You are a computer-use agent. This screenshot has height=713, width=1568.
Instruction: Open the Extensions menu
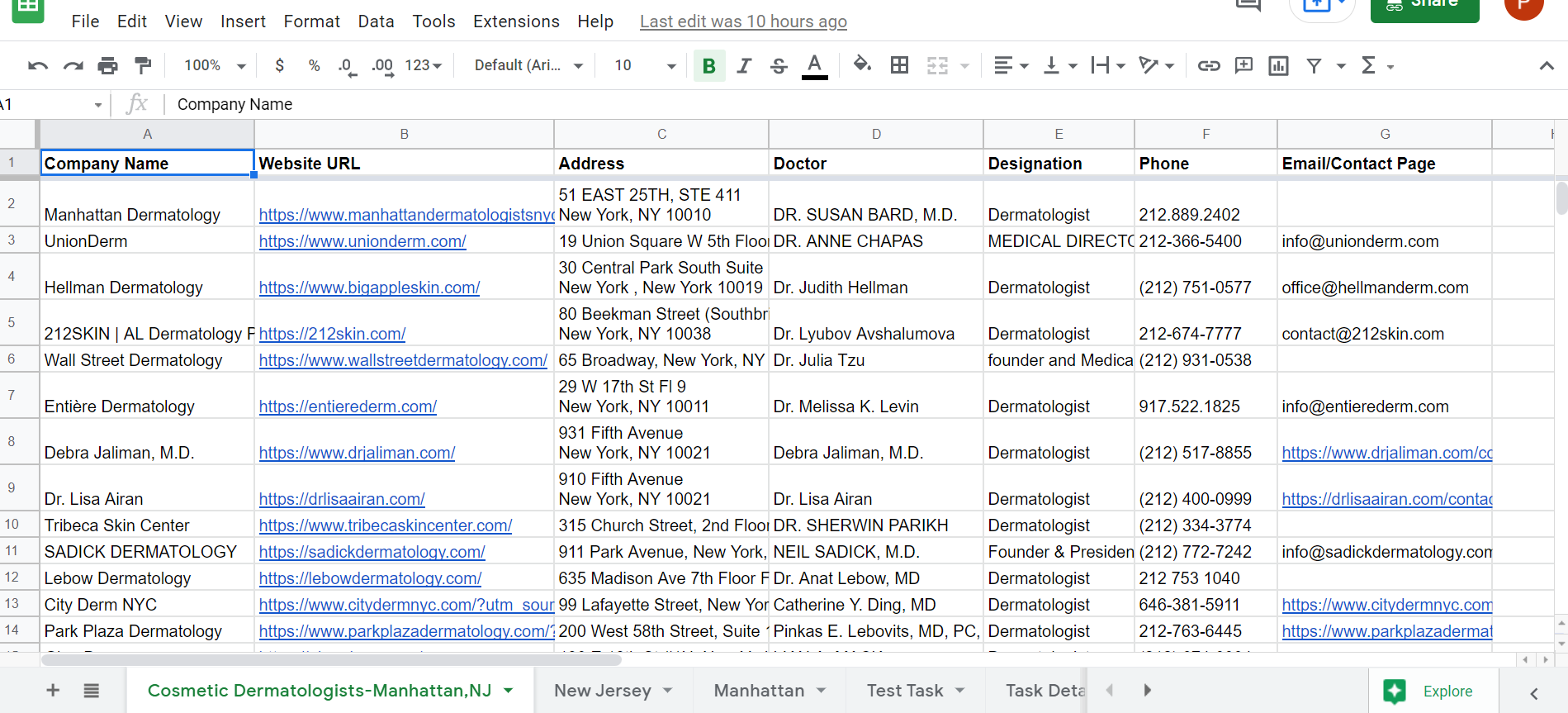point(516,21)
